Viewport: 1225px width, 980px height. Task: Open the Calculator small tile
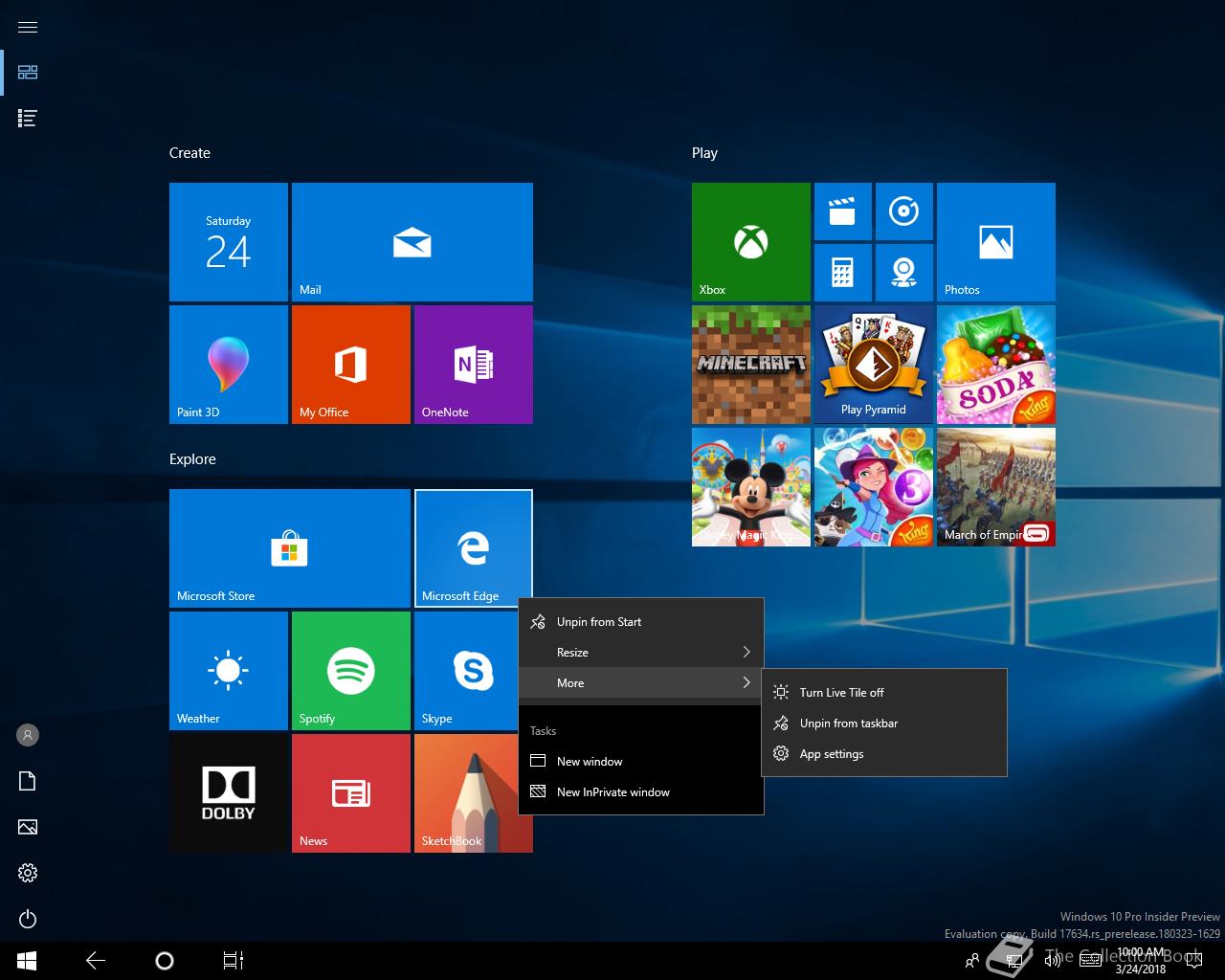[843, 273]
